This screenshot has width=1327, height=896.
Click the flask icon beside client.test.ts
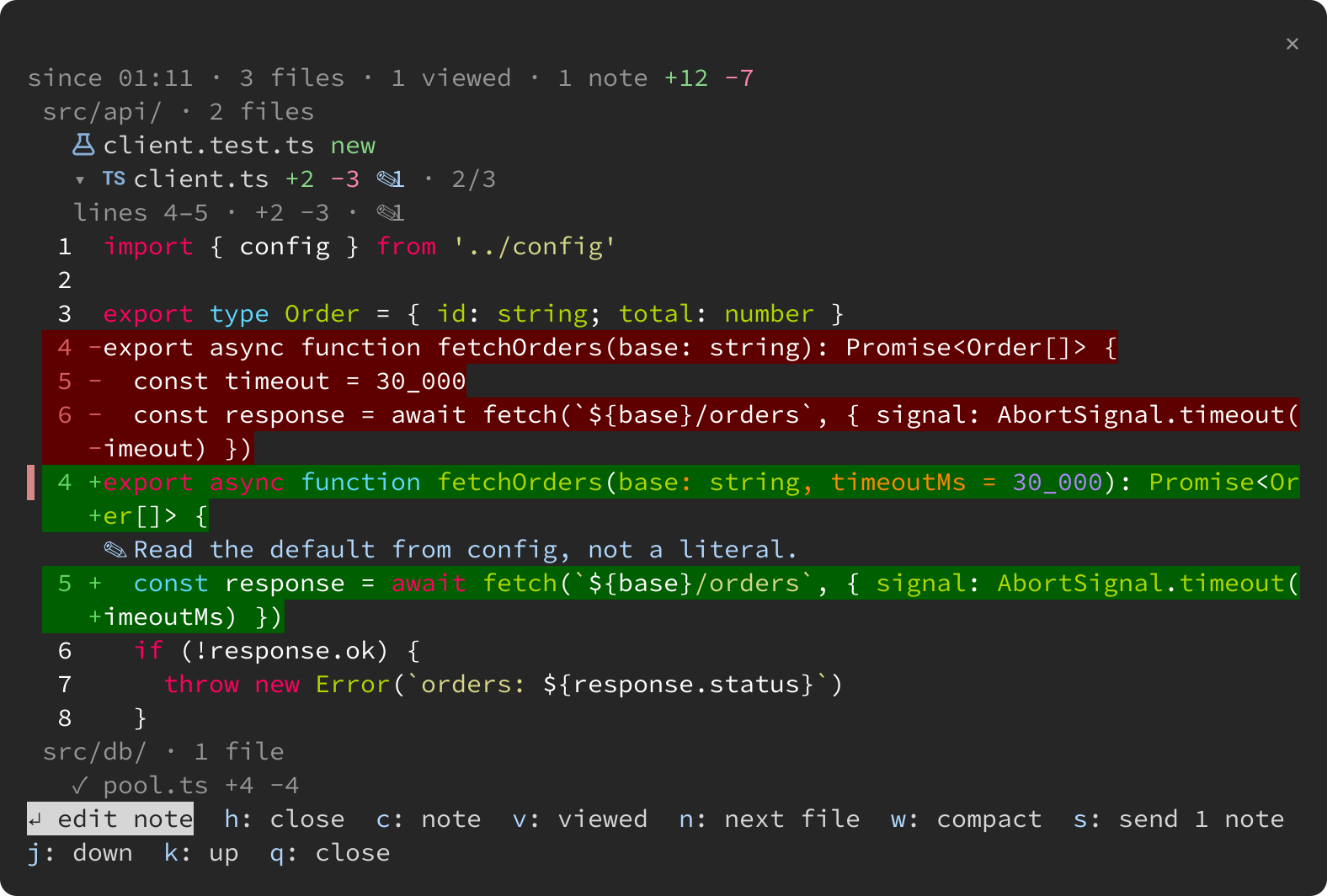pos(83,145)
